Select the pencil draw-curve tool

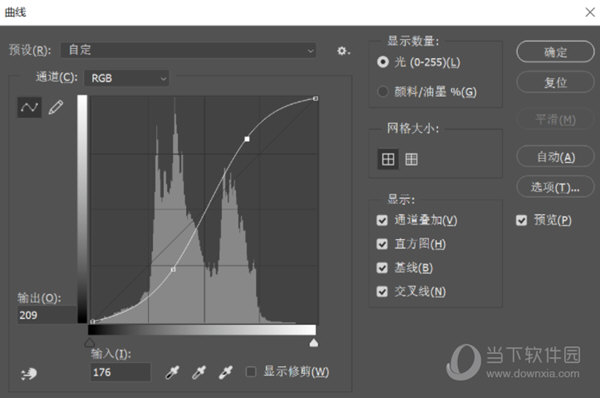pos(56,108)
